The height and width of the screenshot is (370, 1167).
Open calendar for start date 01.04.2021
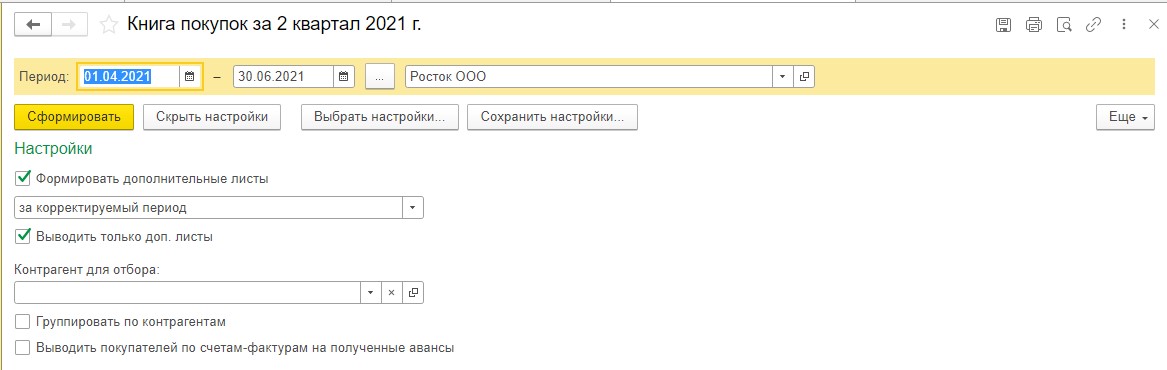pos(190,76)
